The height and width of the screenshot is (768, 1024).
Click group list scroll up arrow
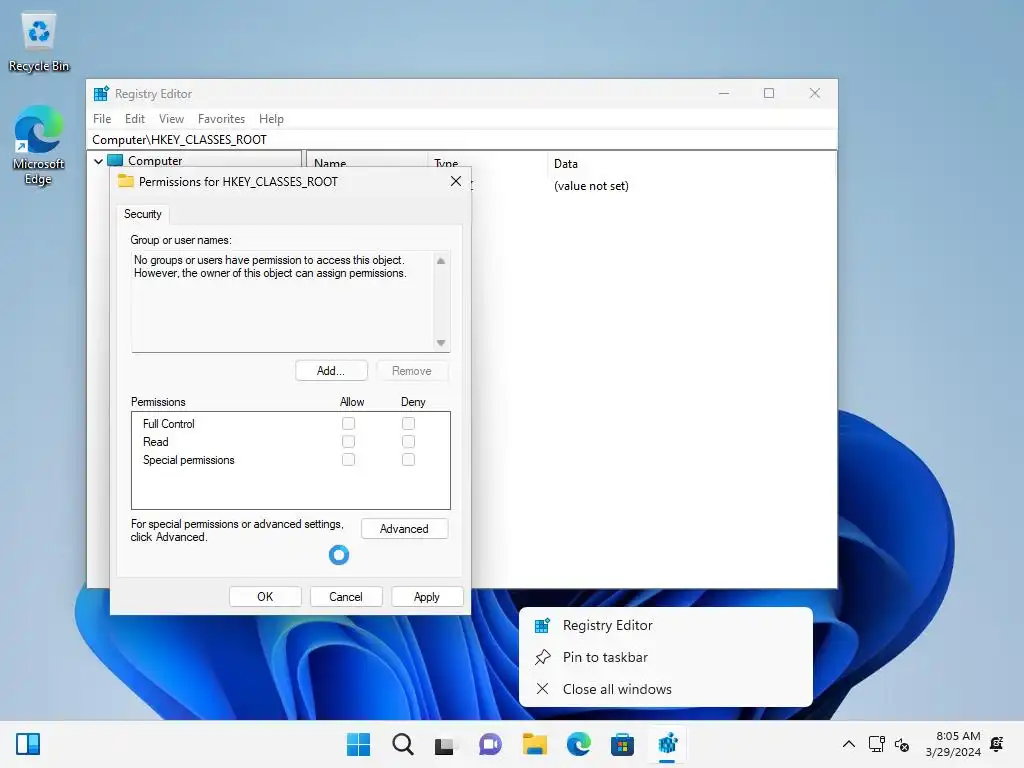click(441, 261)
